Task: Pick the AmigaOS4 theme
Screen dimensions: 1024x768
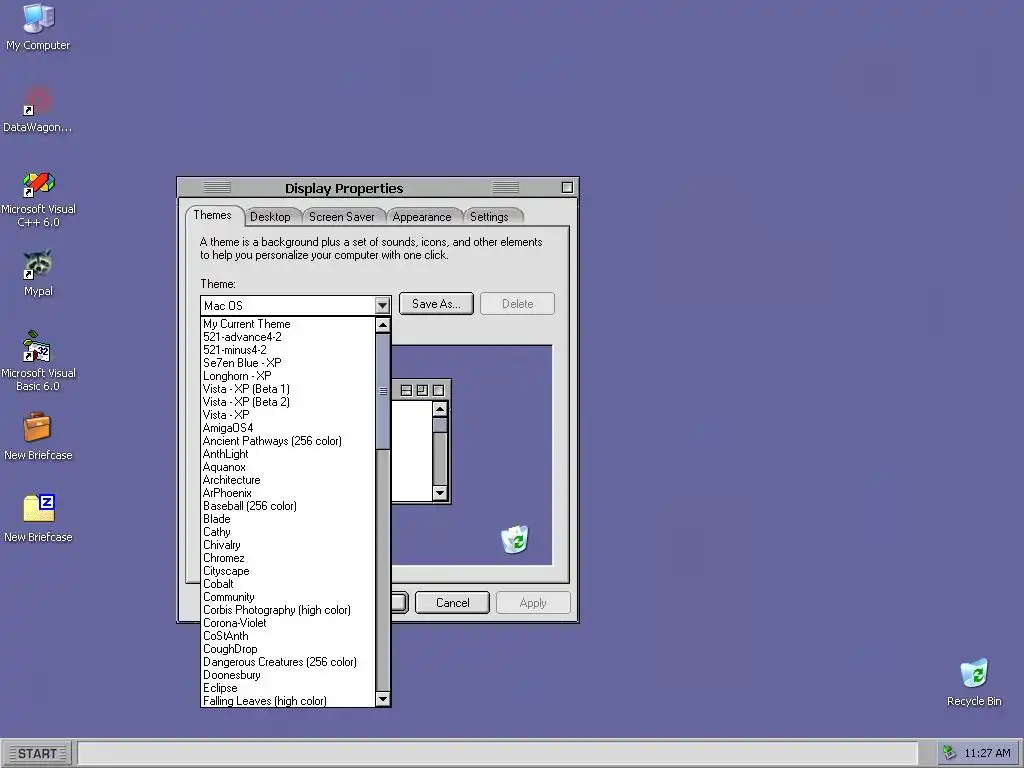Action: [x=288, y=428]
